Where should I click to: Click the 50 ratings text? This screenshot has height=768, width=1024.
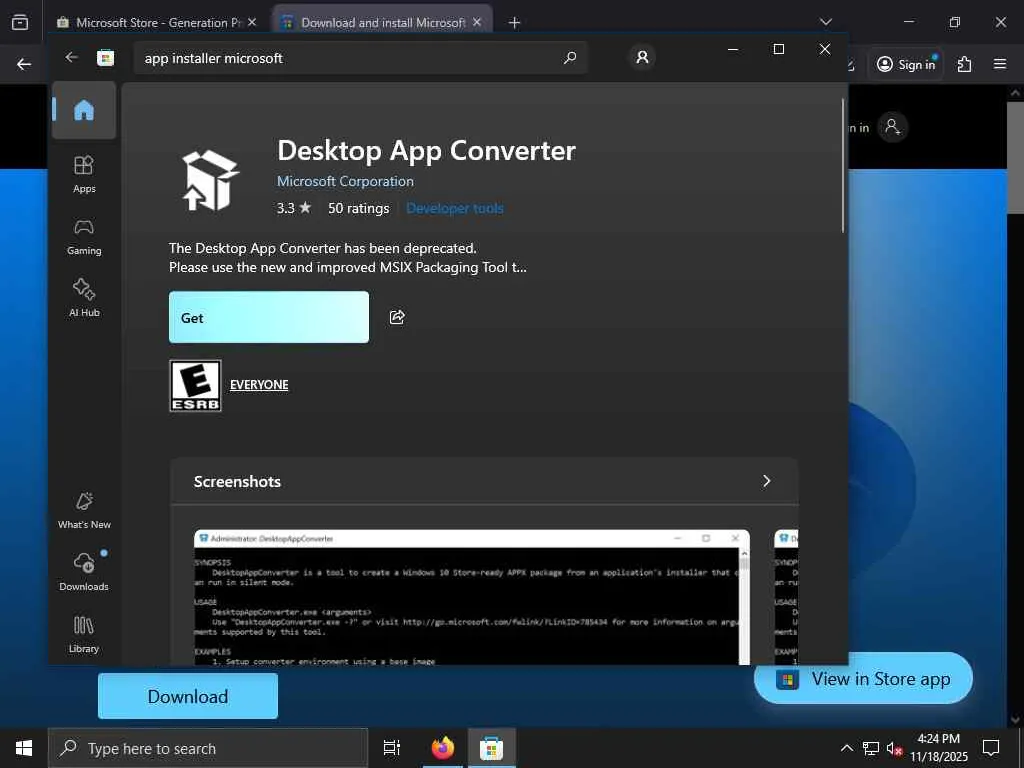coord(359,208)
